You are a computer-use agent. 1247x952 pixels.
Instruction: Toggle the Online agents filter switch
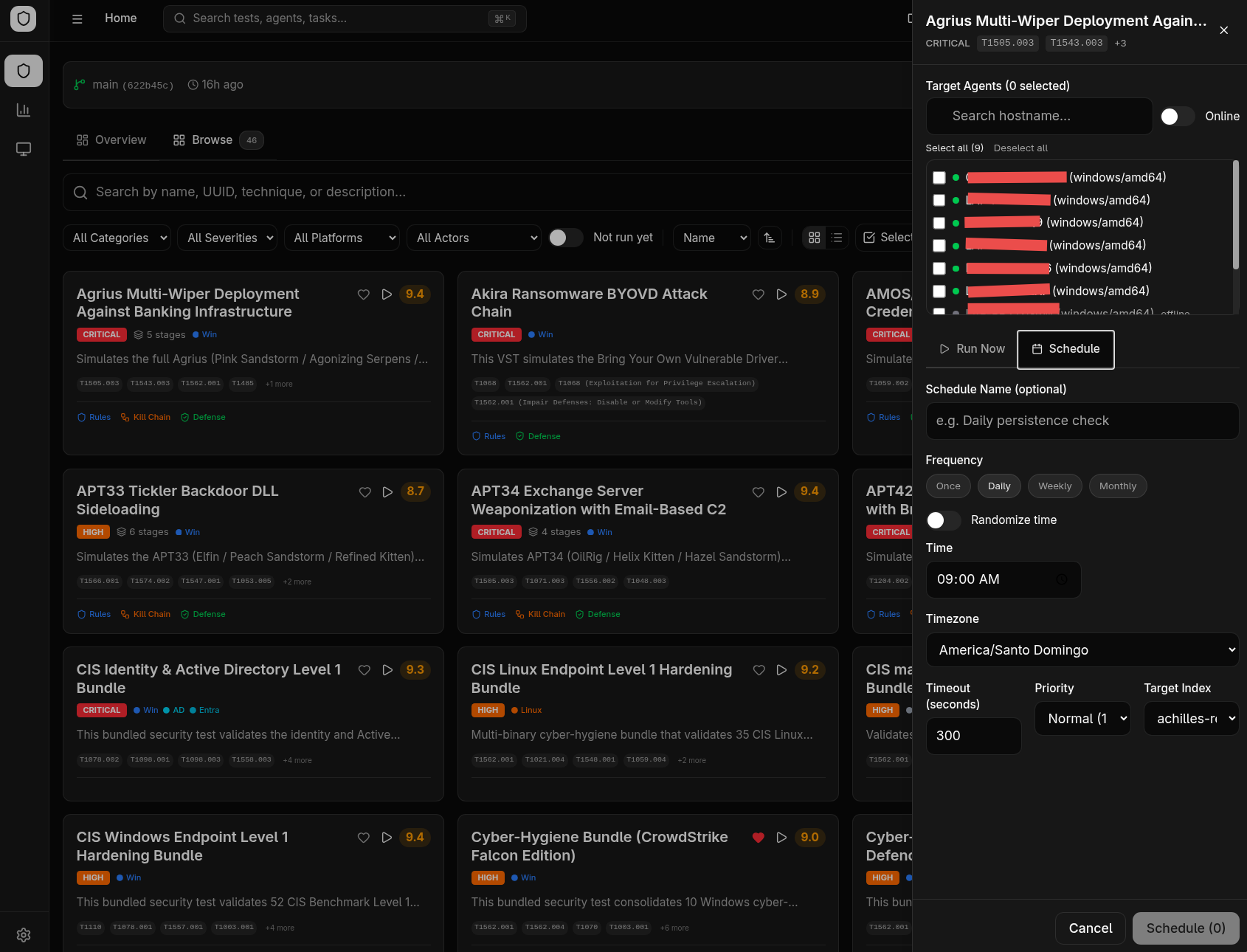coord(1177,117)
